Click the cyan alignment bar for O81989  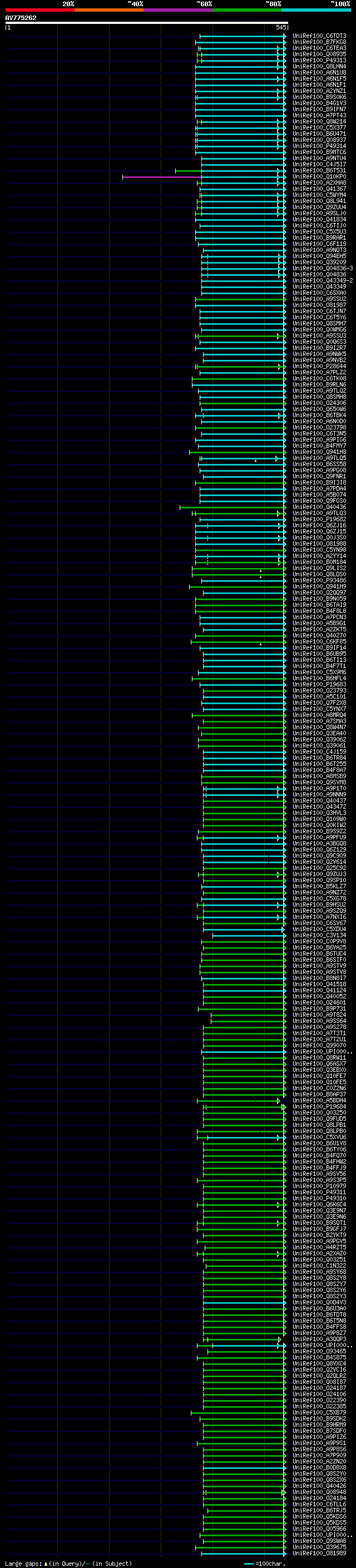243,1554
